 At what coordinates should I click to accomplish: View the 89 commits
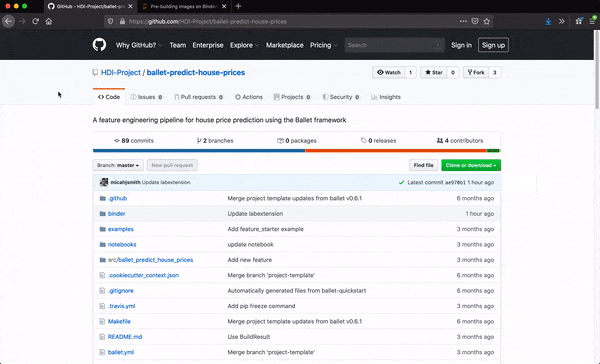click(134, 140)
